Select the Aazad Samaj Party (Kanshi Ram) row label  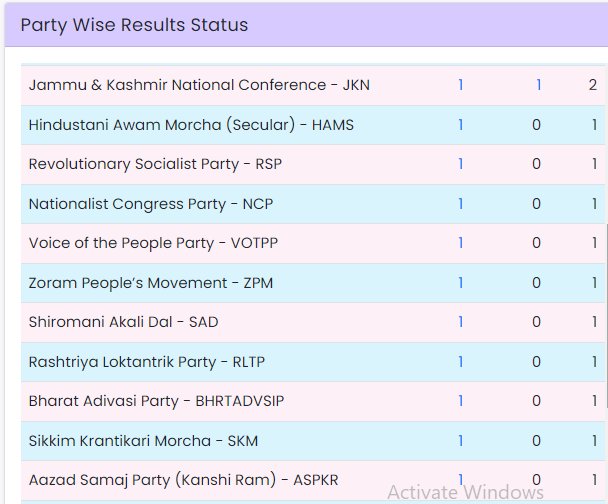click(x=184, y=480)
